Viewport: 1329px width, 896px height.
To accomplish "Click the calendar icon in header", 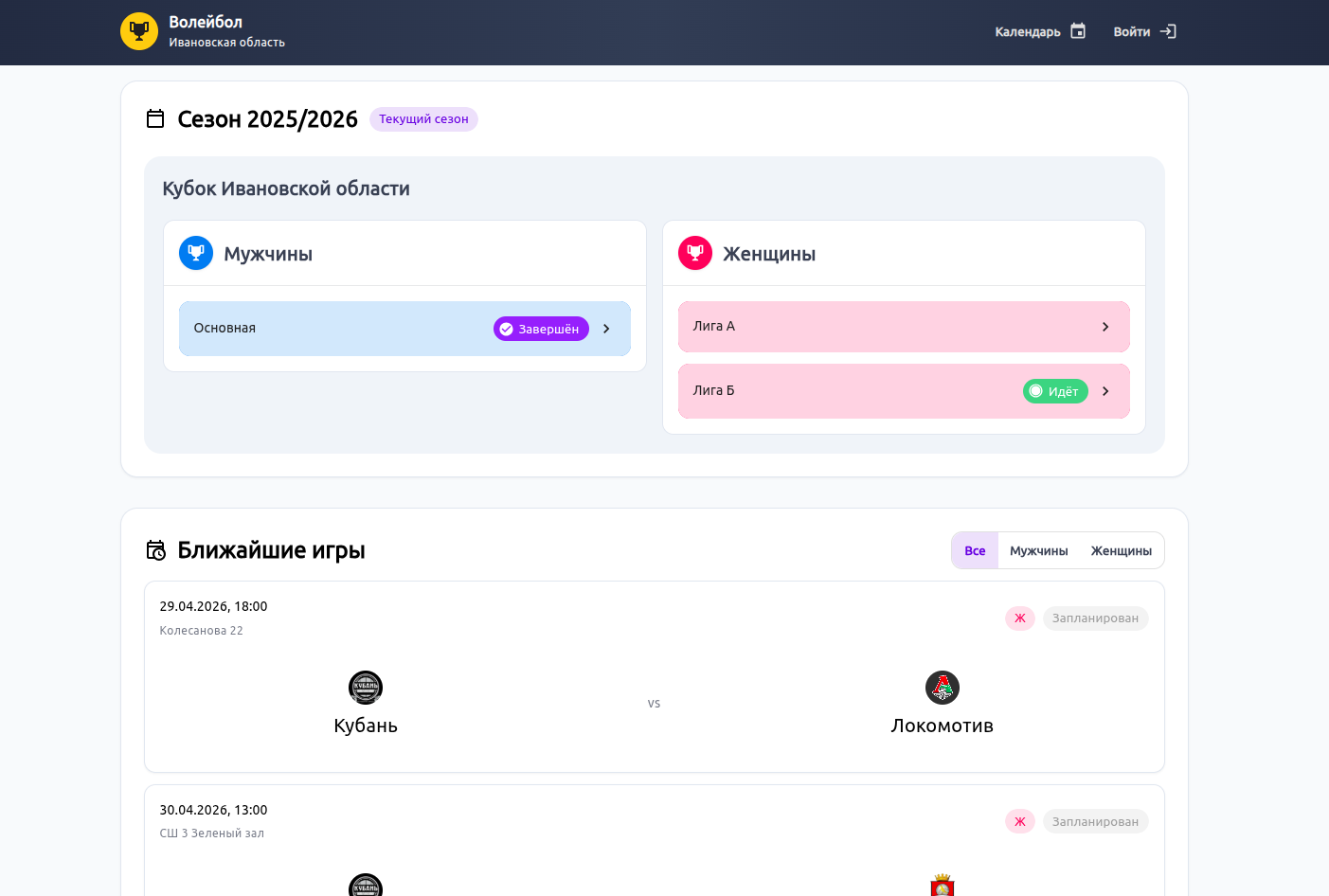I will 1078,31.
